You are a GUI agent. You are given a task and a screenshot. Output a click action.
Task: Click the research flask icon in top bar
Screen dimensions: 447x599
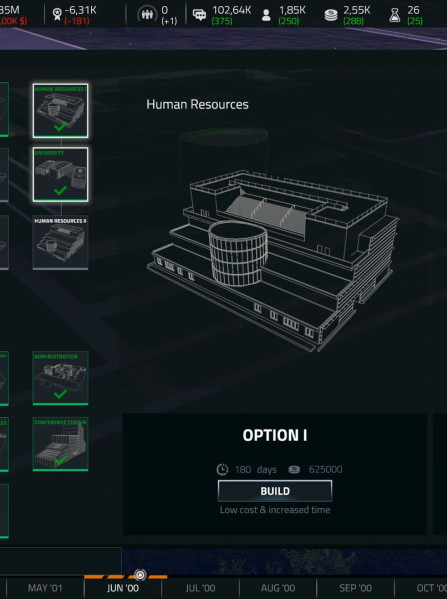pyautogui.click(x=395, y=15)
